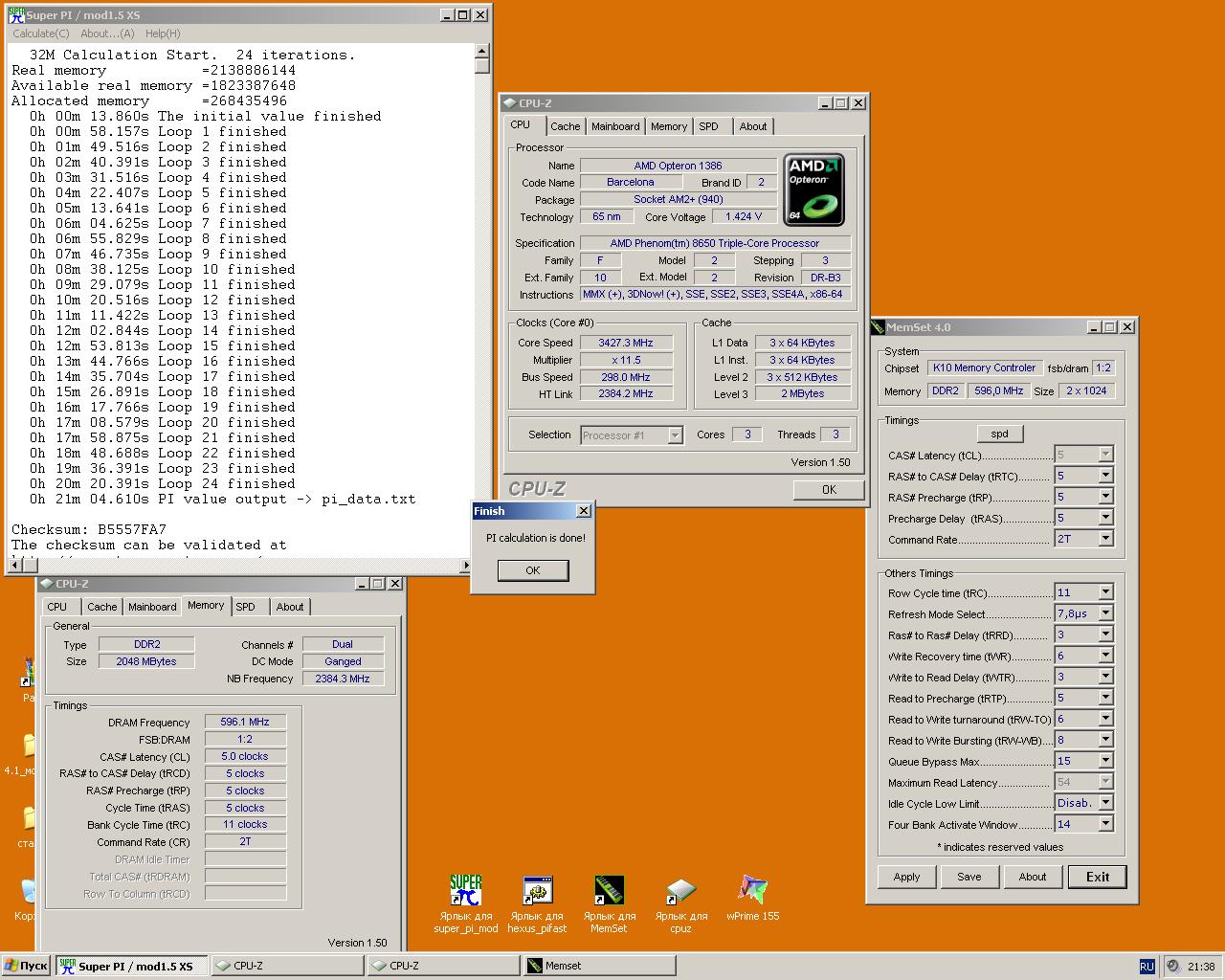Click the Multiplier value x 11.5
Viewport: 1225px width, 980px height.
pos(626,360)
